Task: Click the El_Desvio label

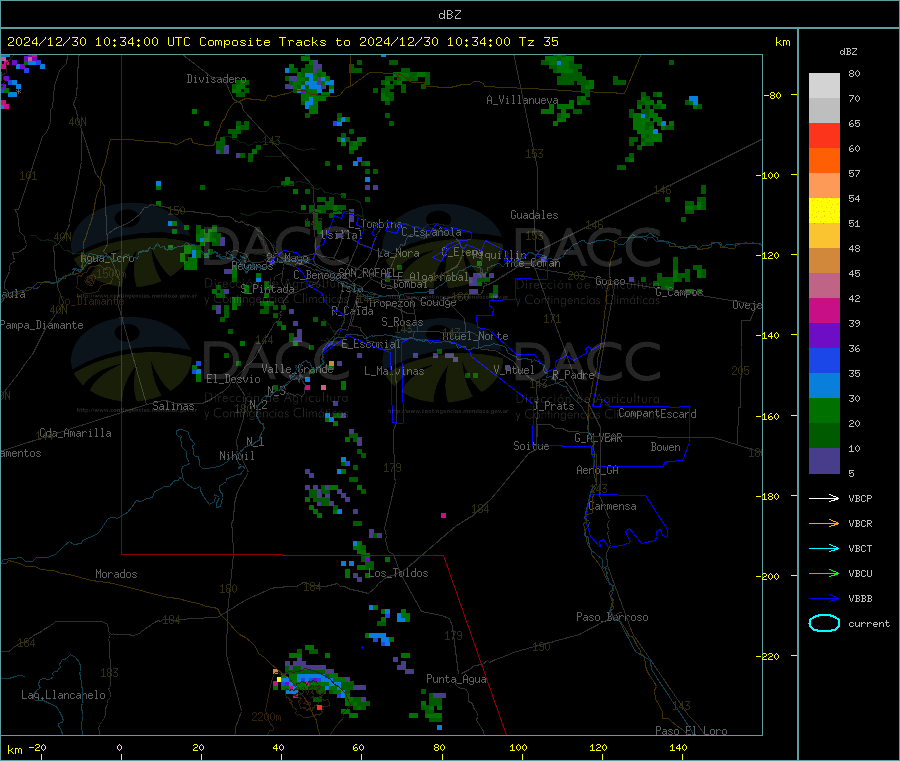Action: [233, 379]
